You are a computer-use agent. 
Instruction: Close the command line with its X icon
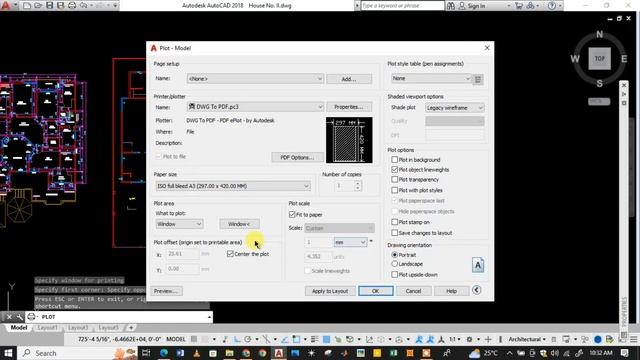(x=9, y=317)
